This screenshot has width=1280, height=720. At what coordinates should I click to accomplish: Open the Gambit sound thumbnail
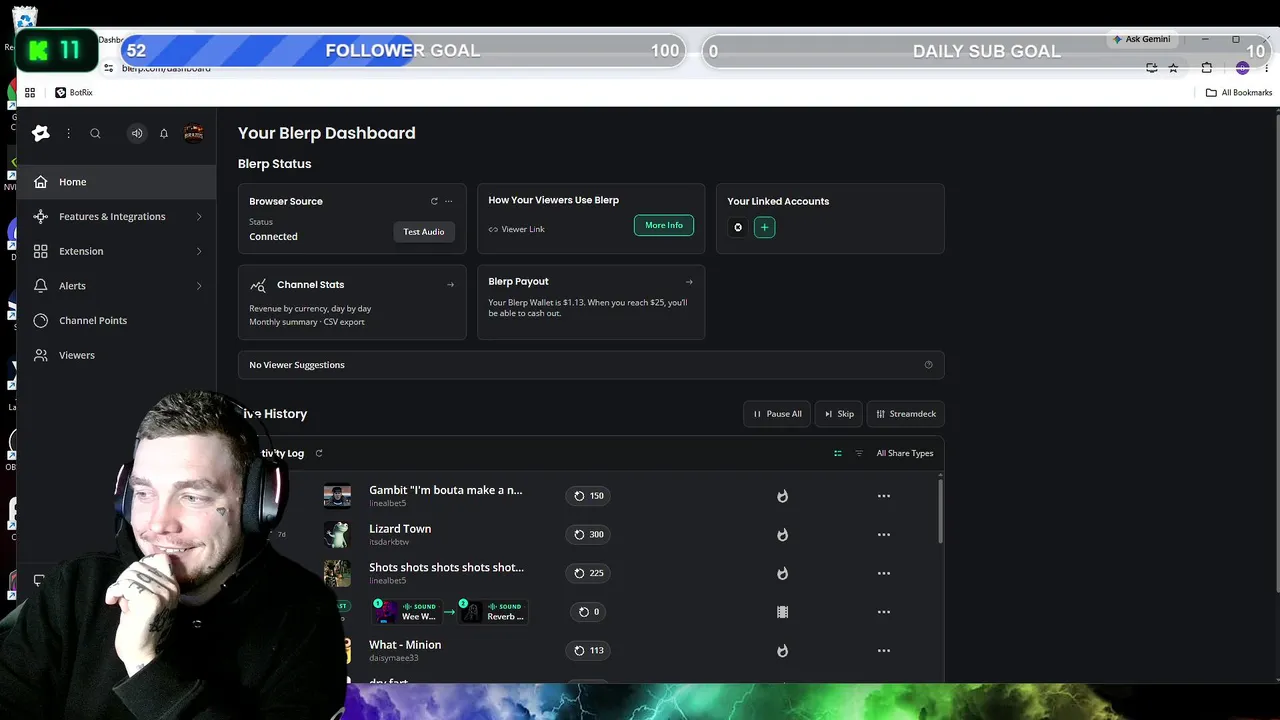click(x=337, y=496)
